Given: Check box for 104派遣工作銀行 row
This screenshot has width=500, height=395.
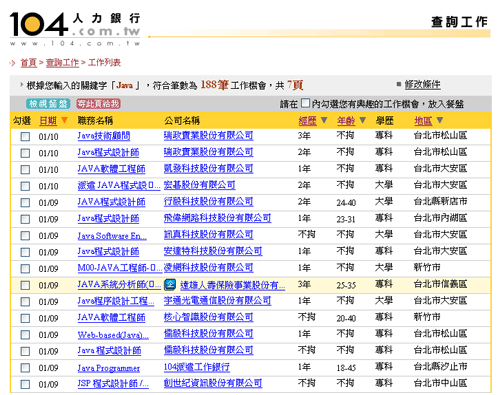Looking at the screenshot, I should (25, 368).
